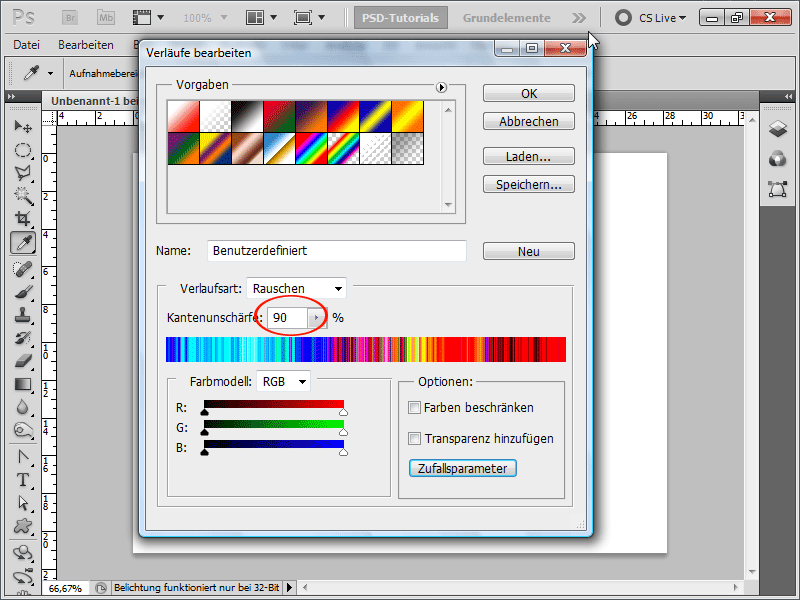This screenshot has width=800, height=600.
Task: Click the Laden... button
Action: [x=529, y=156]
